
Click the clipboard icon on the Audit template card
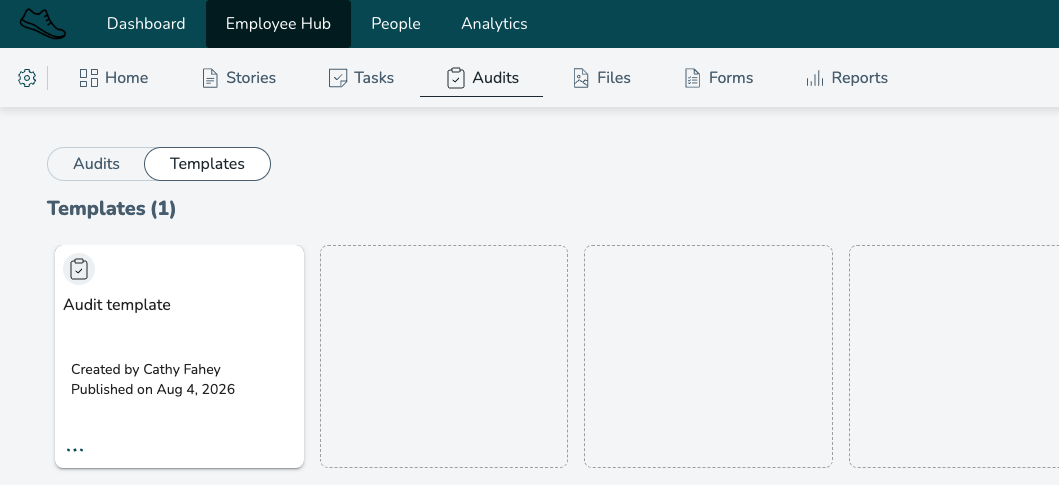(x=79, y=269)
